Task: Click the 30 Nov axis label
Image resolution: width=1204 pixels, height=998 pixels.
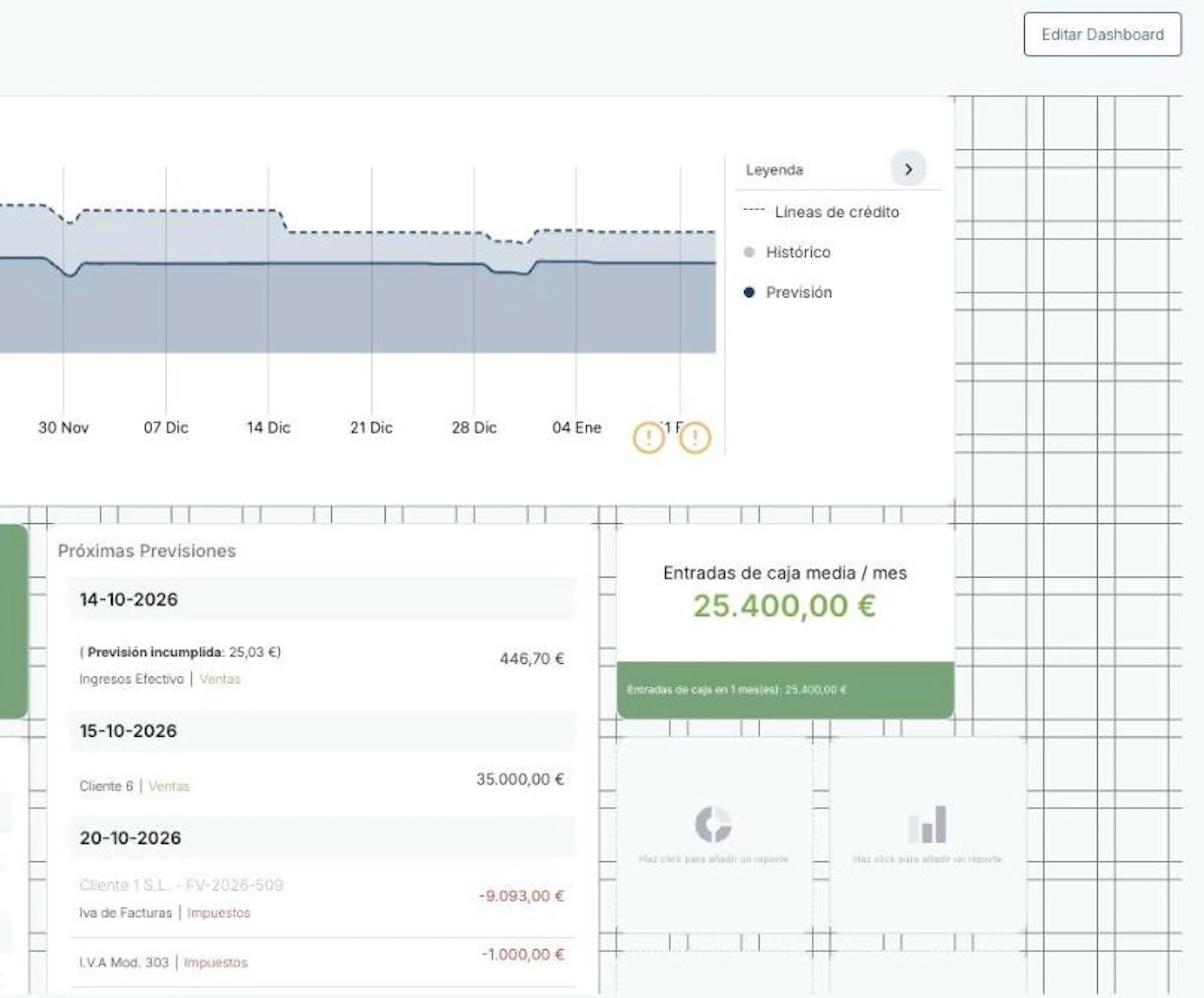Action: pos(63,428)
